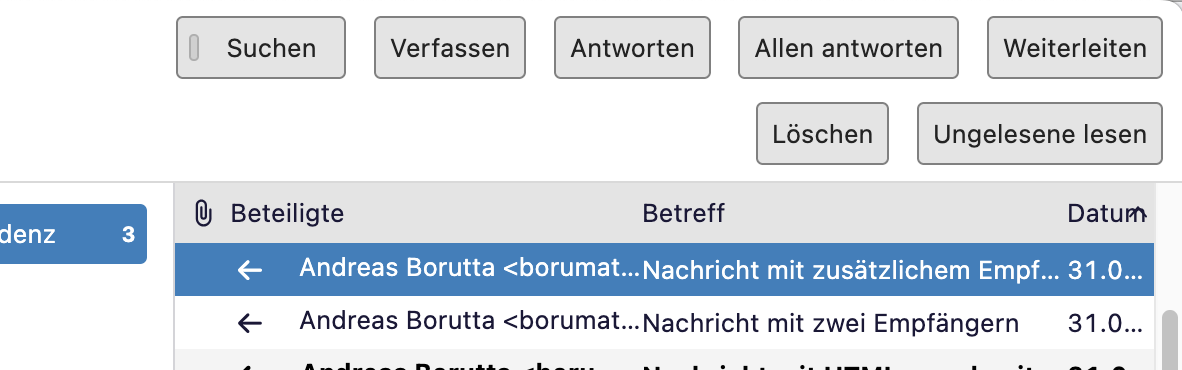Select the highlighted sidebar folder ending in denz

(x=73, y=234)
